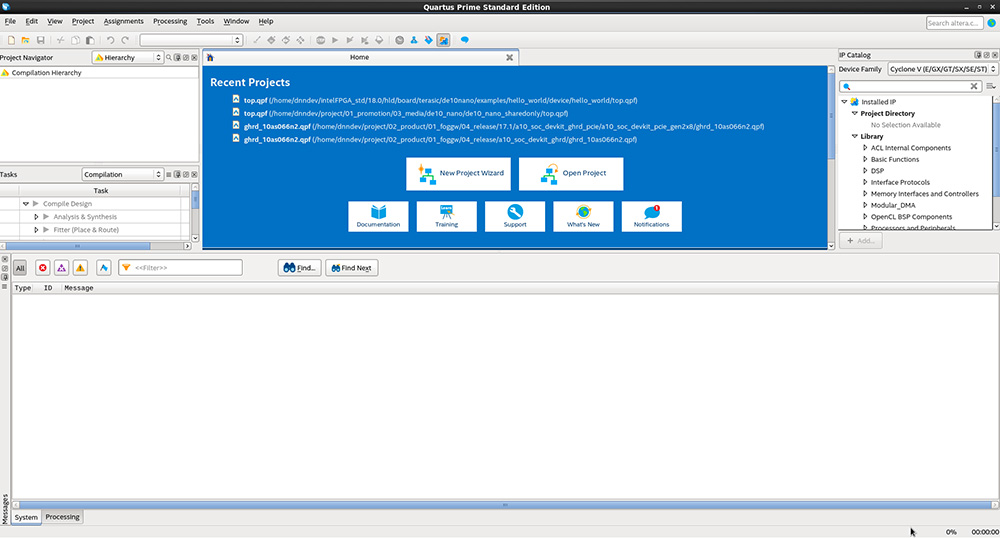This screenshot has height=538, width=1000.
Task: Open the File menu
Action: coord(10,22)
